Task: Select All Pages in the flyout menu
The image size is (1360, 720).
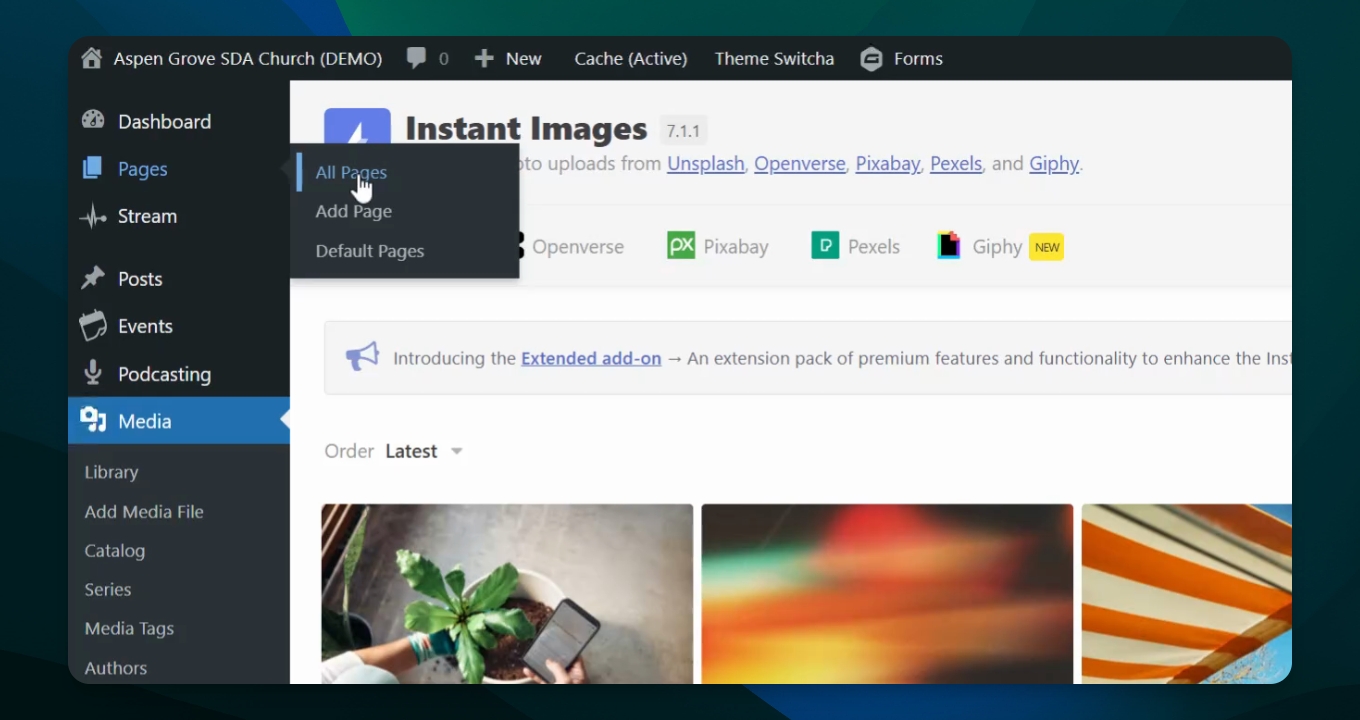Action: [x=351, y=172]
